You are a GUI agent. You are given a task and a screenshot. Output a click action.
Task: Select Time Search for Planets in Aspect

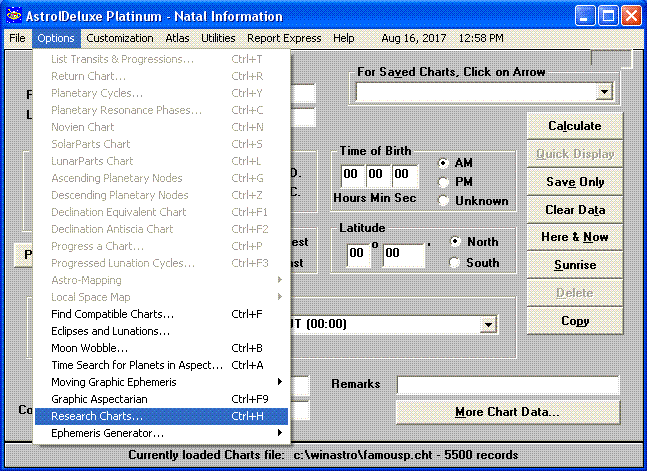click(x=161, y=365)
